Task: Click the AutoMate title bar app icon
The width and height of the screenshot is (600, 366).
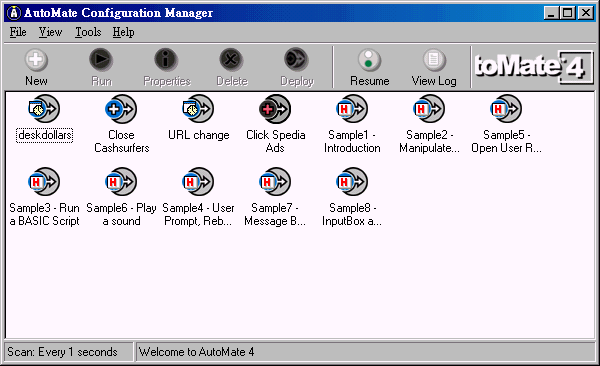Action: pos(14,13)
